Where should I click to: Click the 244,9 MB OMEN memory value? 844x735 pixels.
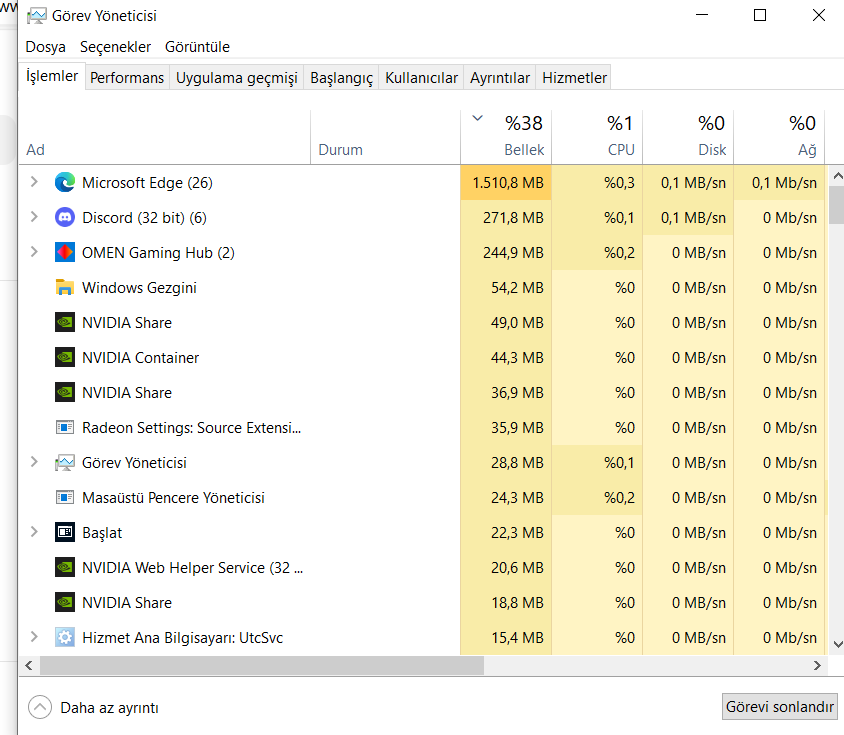(x=513, y=253)
